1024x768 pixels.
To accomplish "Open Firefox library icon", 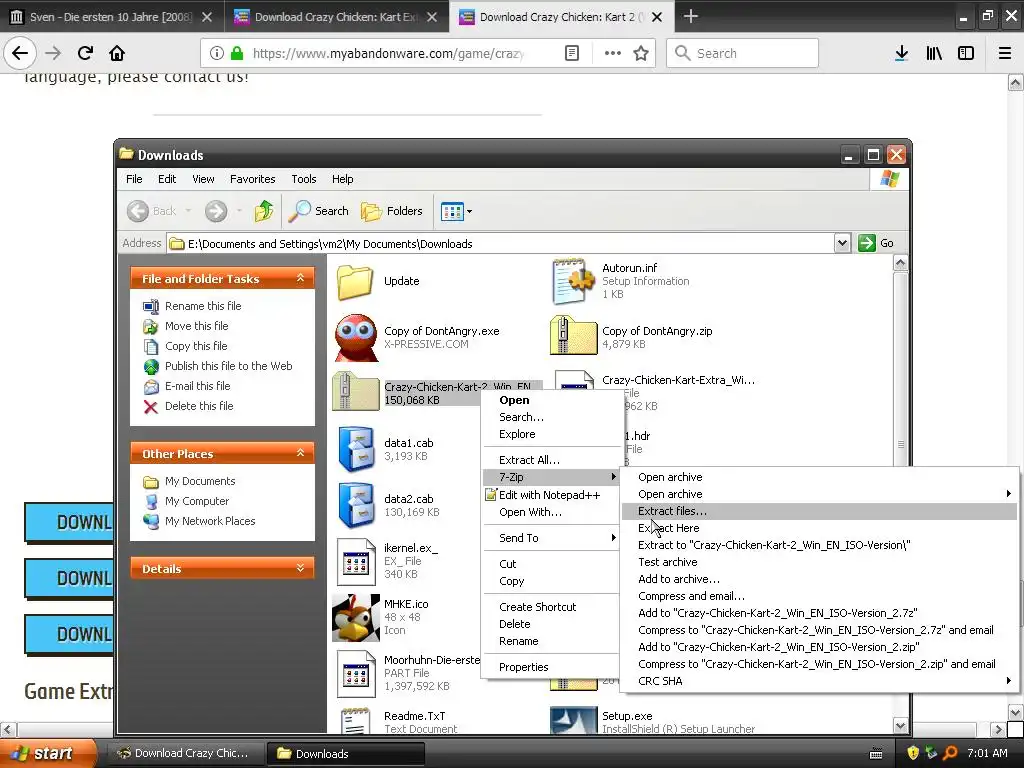I will tap(934, 53).
